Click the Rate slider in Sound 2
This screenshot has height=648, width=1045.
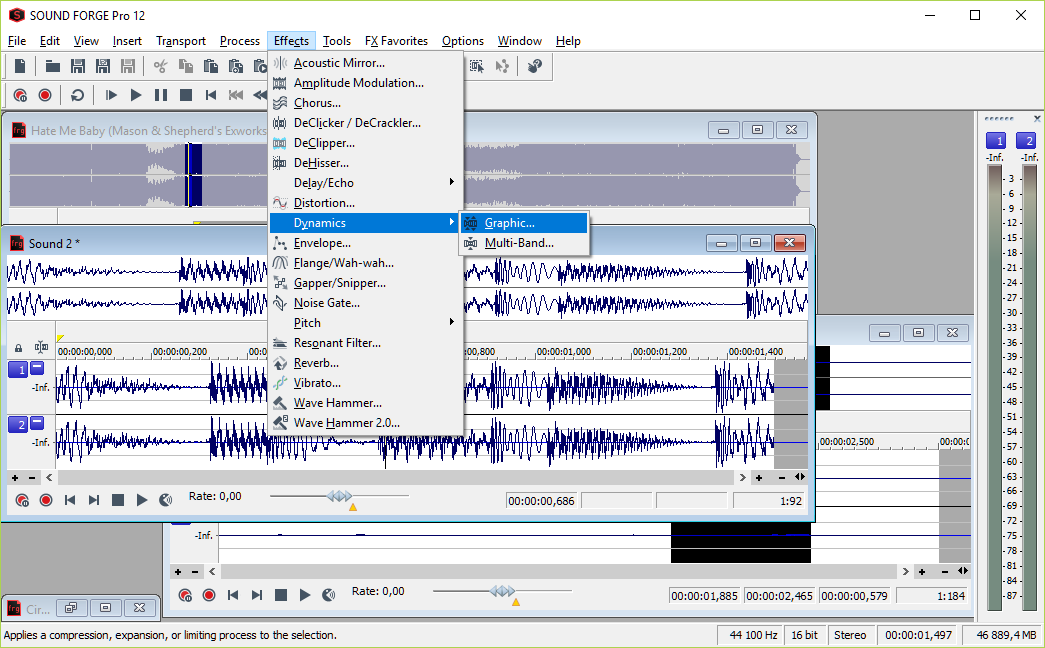[339, 496]
